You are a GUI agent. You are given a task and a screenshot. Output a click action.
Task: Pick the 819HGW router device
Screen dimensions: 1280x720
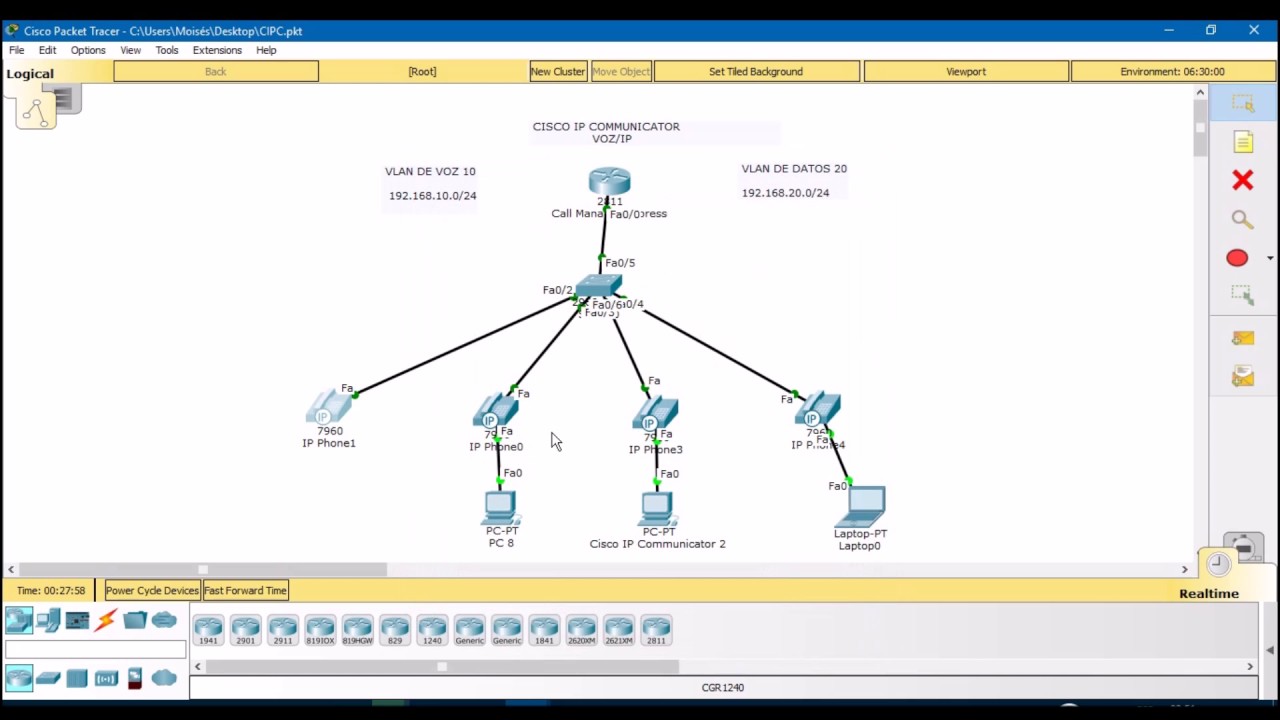[x=357, y=630]
